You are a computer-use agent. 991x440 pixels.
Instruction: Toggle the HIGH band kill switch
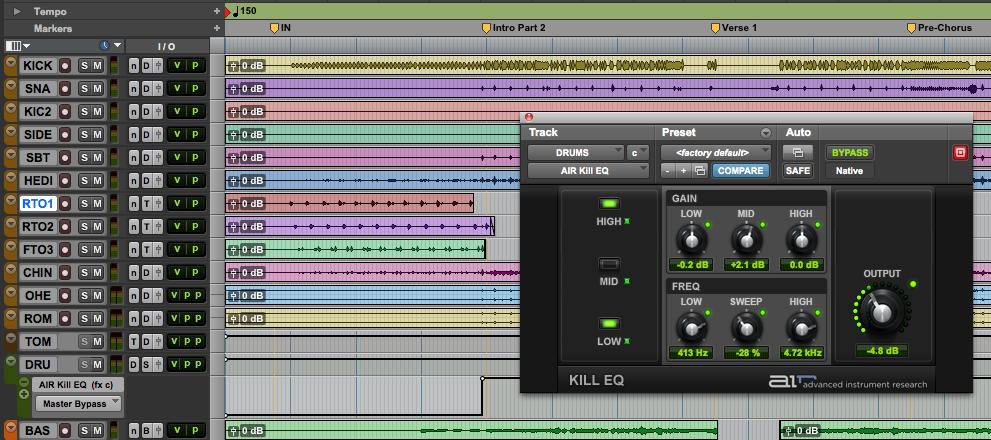coord(609,204)
